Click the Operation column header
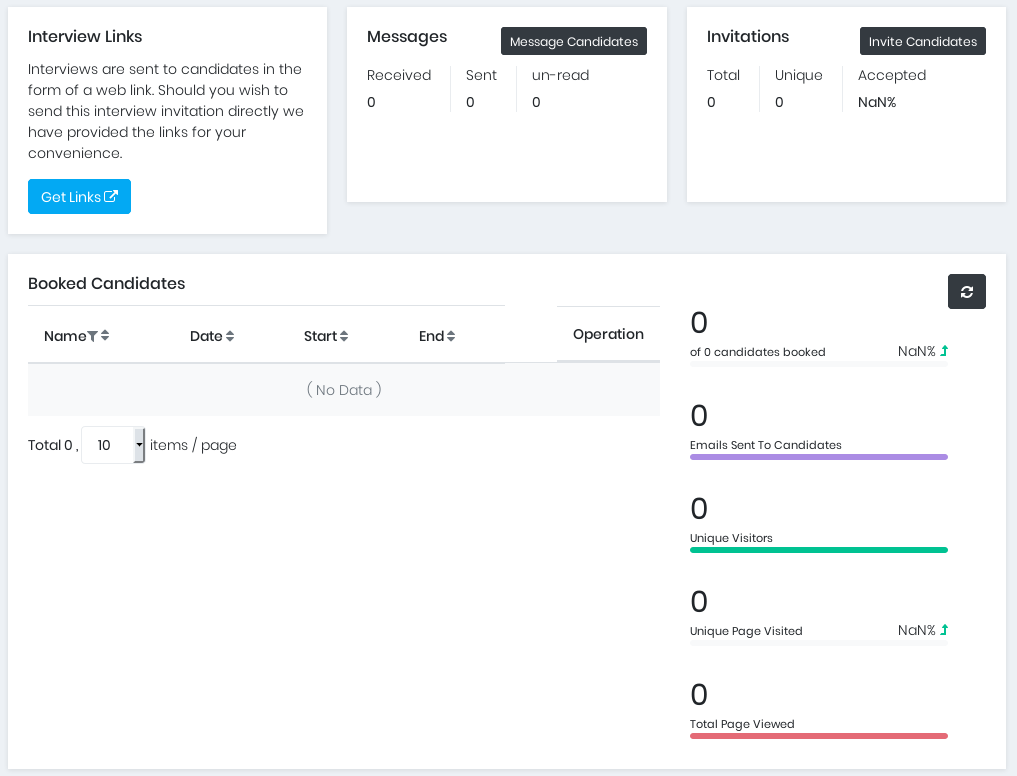The image size is (1017, 776). pyautogui.click(x=608, y=334)
